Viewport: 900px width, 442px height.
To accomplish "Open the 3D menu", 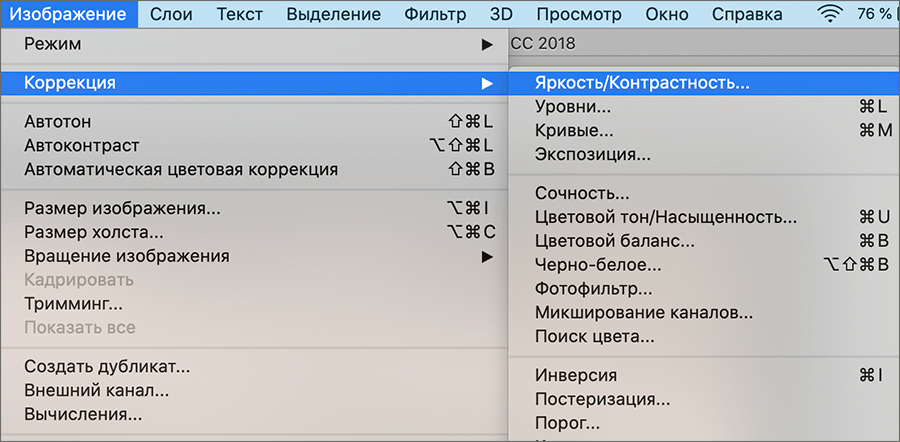I will point(502,14).
